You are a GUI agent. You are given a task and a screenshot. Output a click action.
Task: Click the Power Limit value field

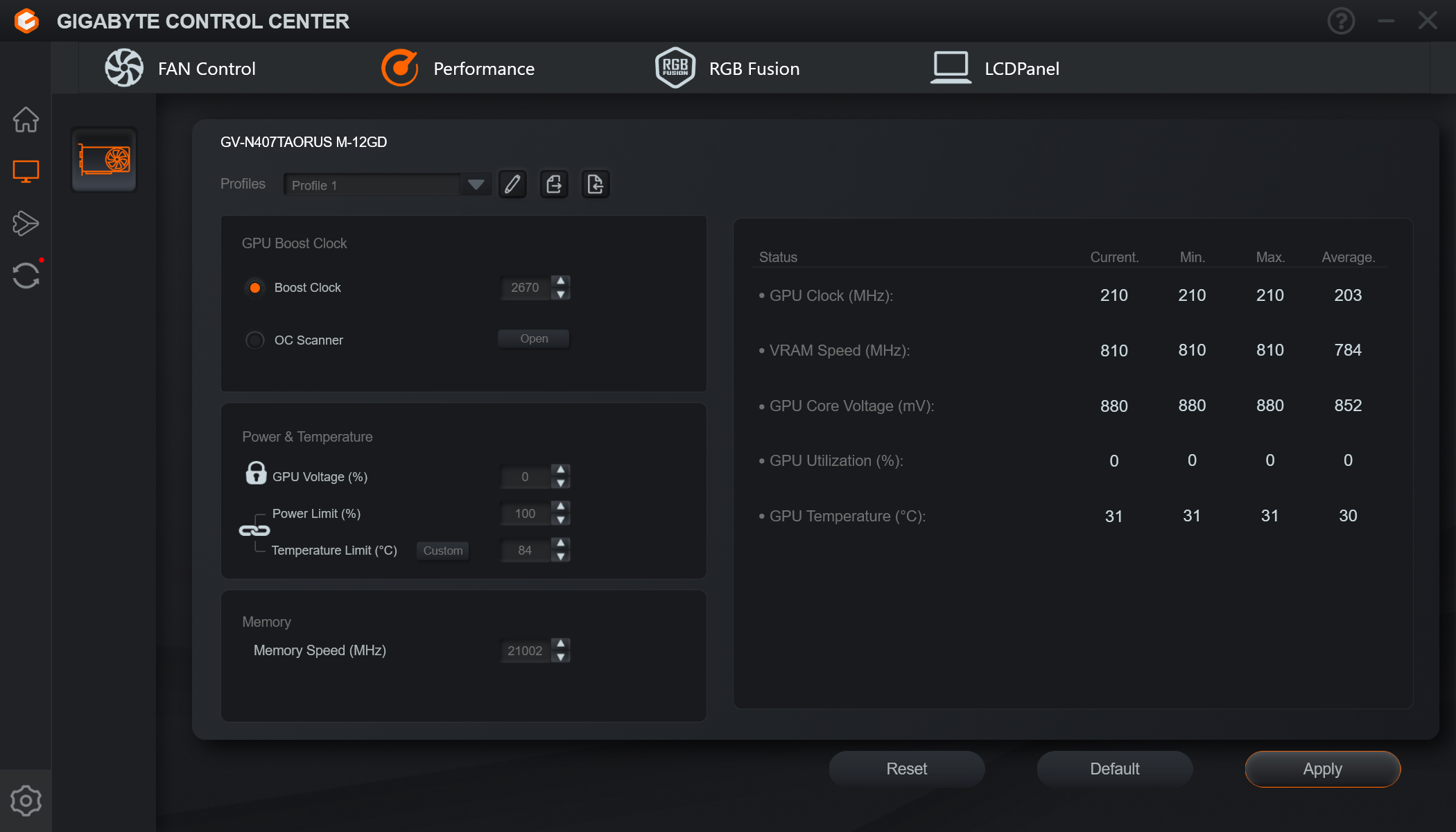pyautogui.click(x=525, y=514)
